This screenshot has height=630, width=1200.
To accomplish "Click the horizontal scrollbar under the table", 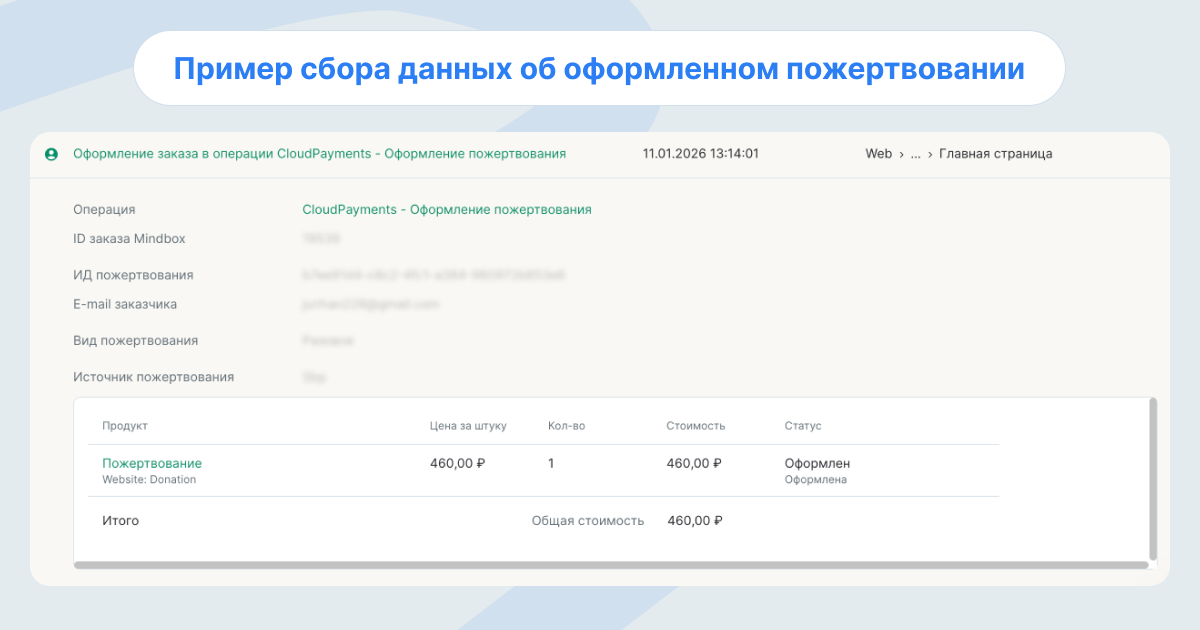I will (x=611, y=565).
